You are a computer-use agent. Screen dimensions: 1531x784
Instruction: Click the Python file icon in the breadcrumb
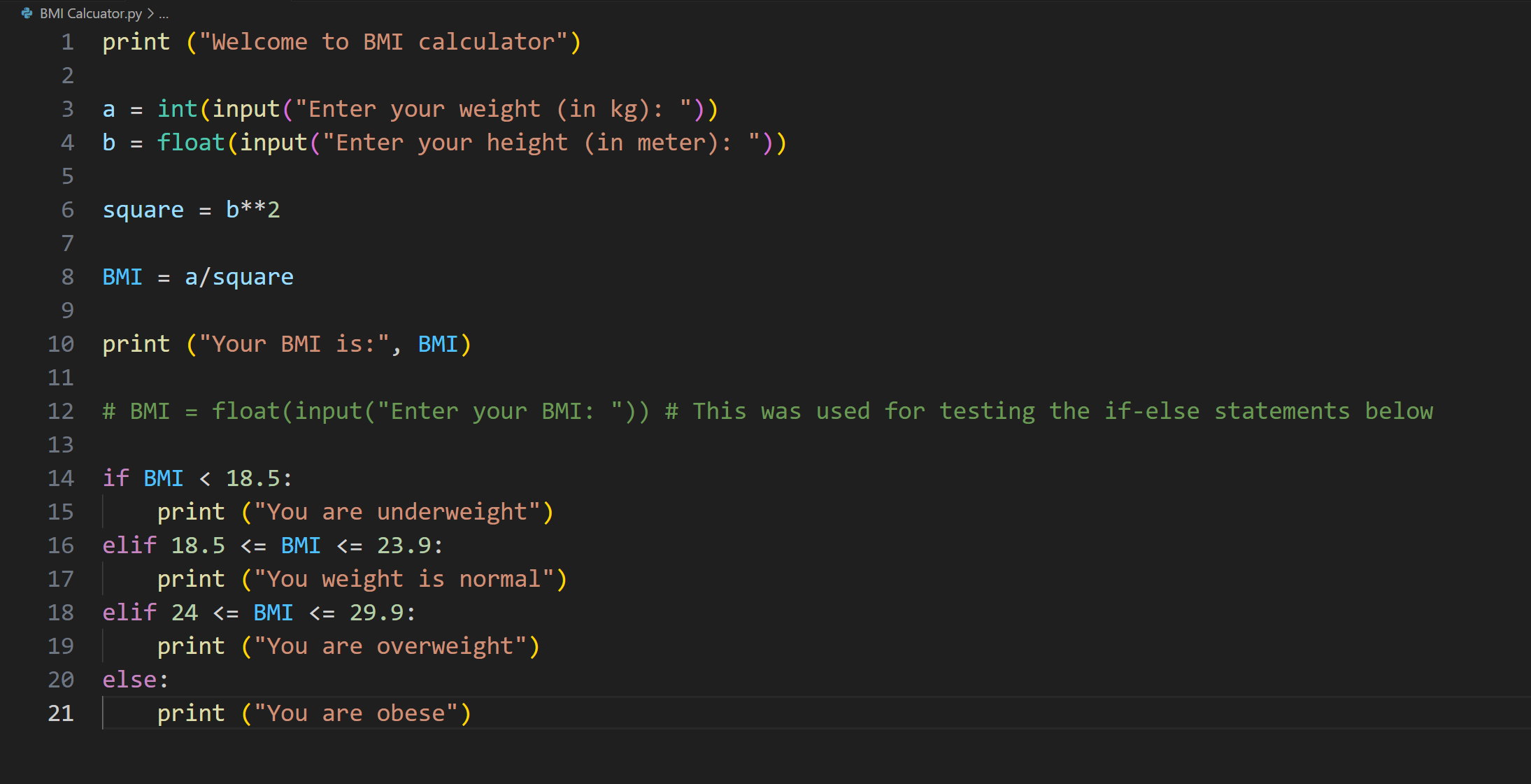(27, 13)
